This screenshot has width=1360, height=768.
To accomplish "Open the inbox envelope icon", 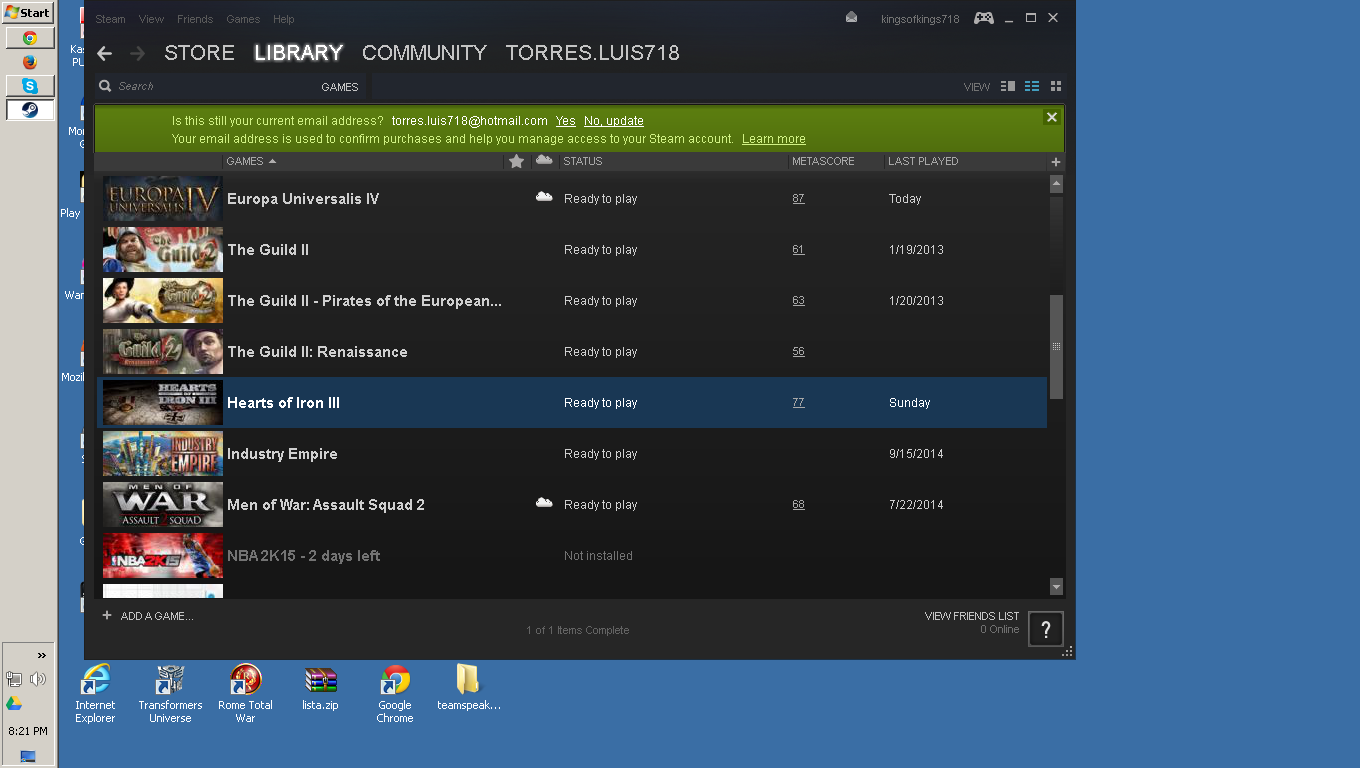I will 851,17.
